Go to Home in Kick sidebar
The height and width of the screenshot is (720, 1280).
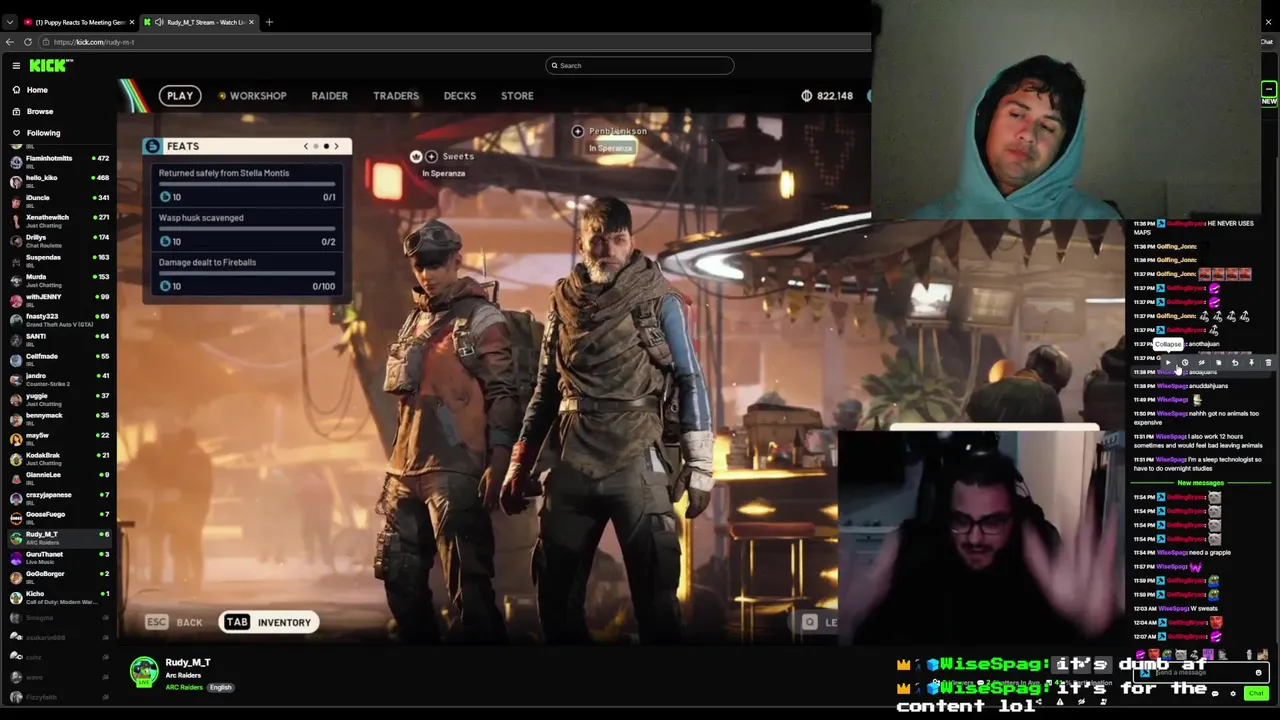click(37, 90)
